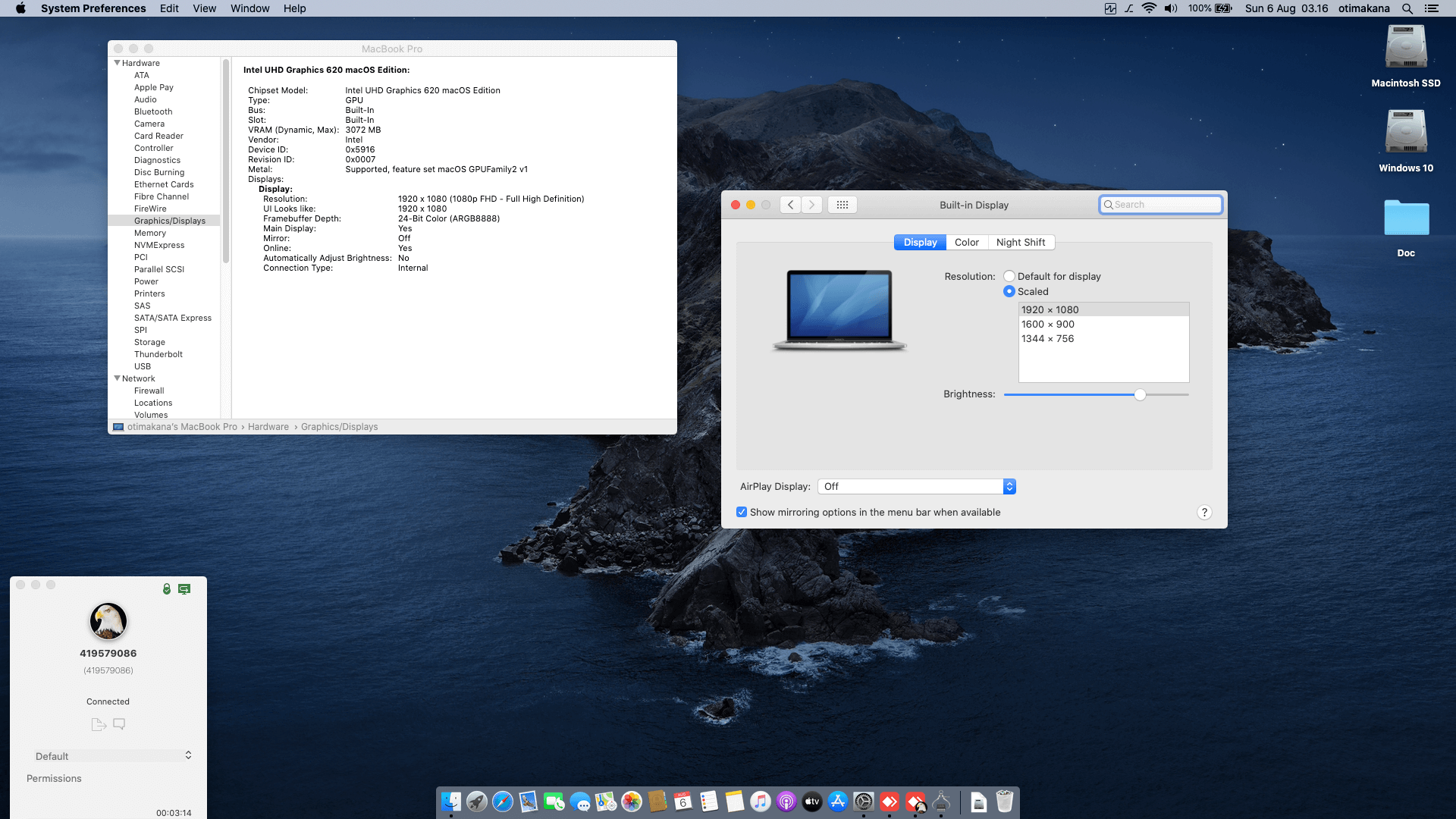Screen dimensions: 1456x819
Task: Launch Safari from the dock
Action: 503,802
